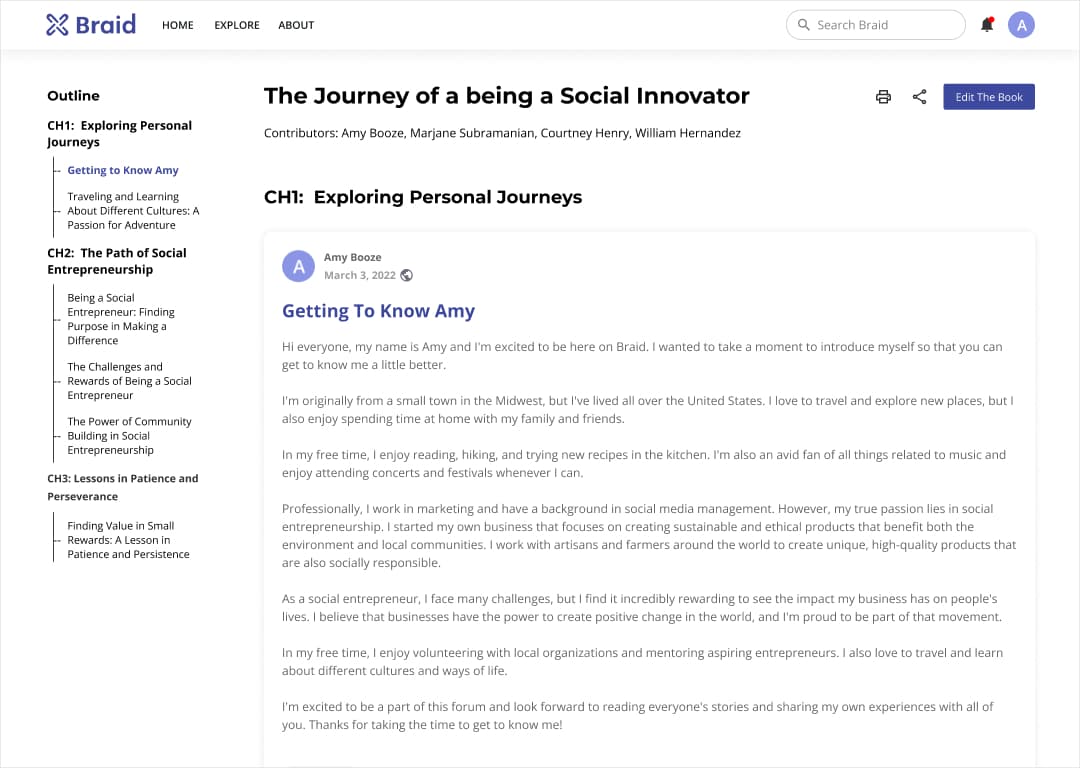This screenshot has width=1080, height=768.
Task: Click the share icon
Action: click(x=920, y=97)
